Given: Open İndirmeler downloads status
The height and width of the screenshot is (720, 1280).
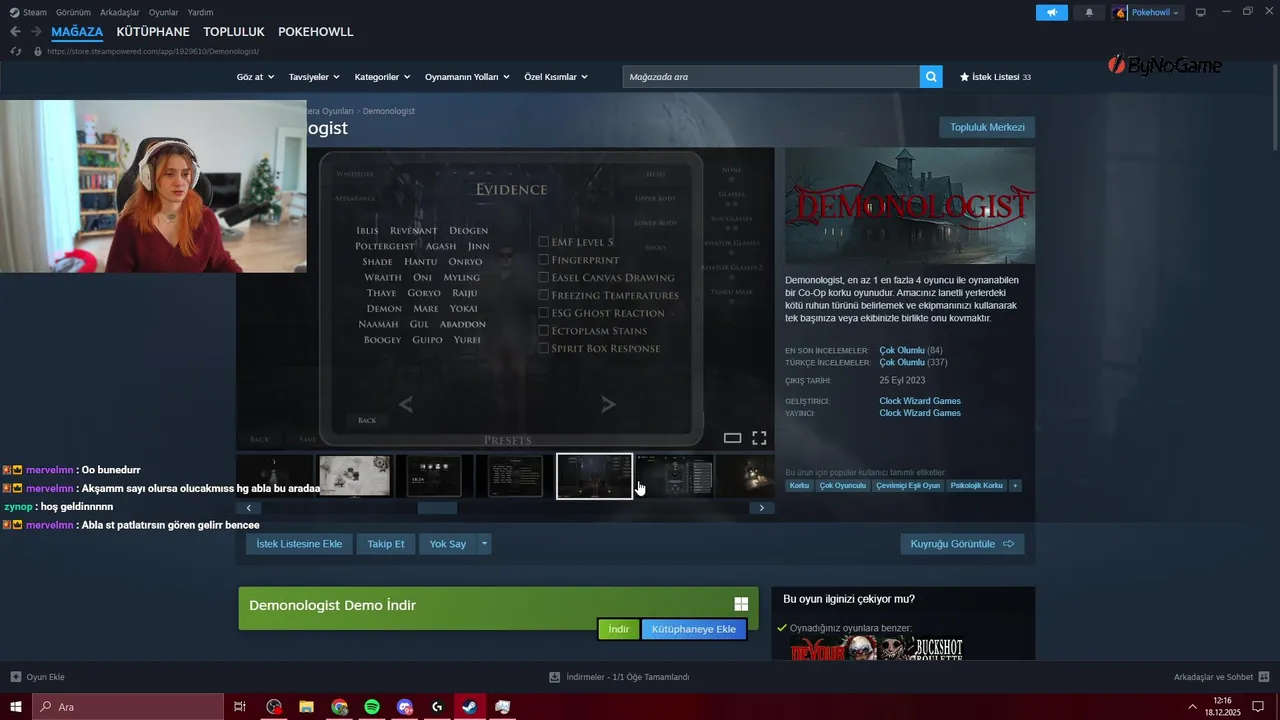Looking at the screenshot, I should (619, 677).
